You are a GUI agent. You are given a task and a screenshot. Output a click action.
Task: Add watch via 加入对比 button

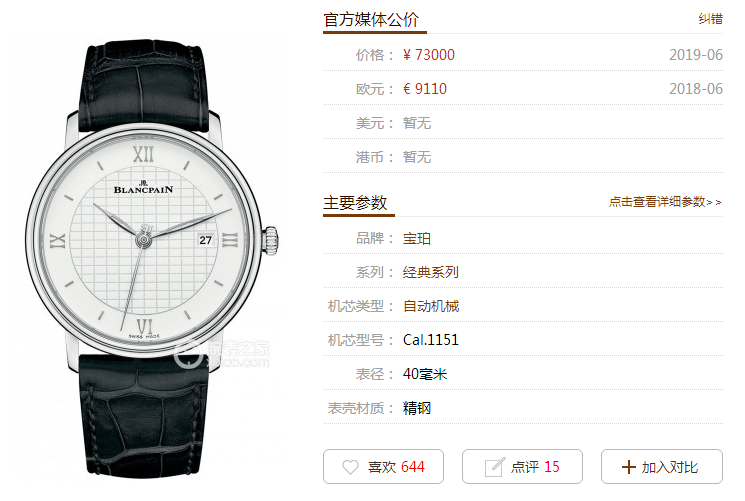click(x=662, y=466)
